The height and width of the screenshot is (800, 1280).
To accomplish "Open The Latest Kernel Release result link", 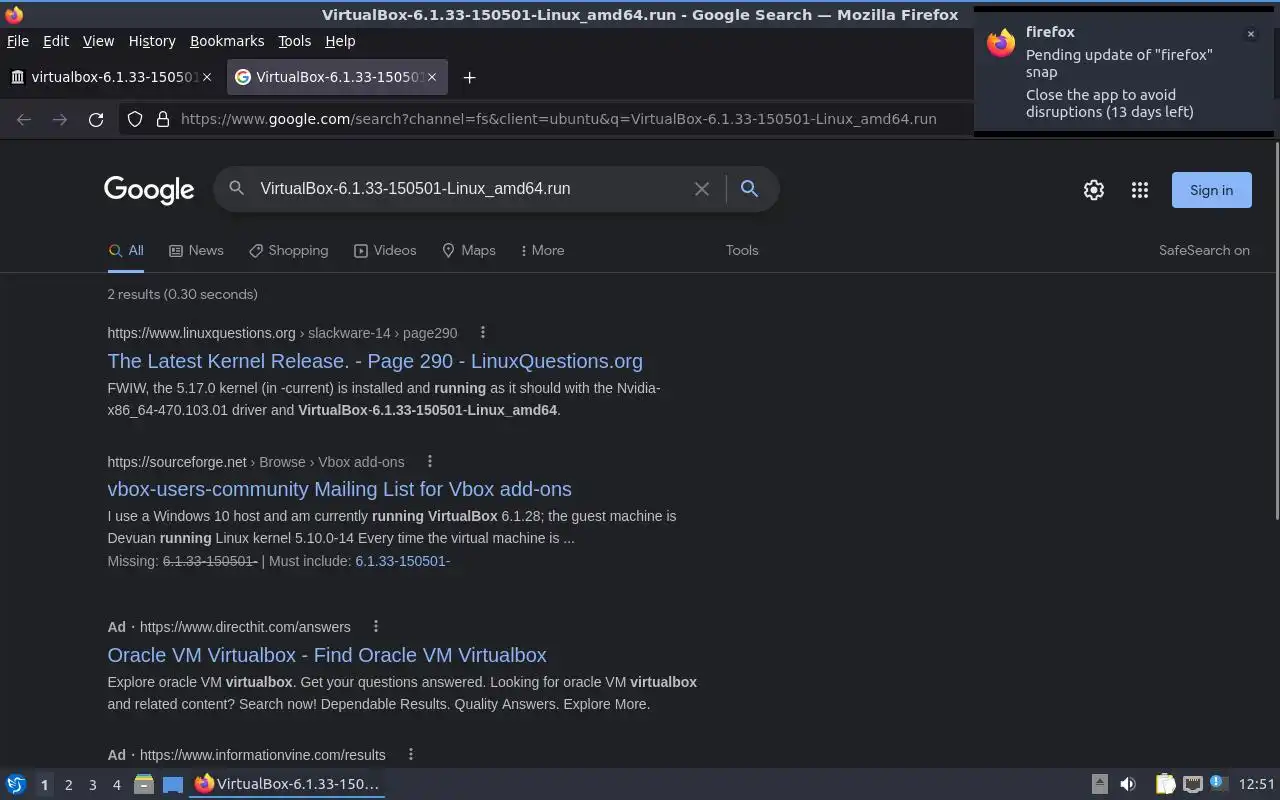I will (375, 361).
